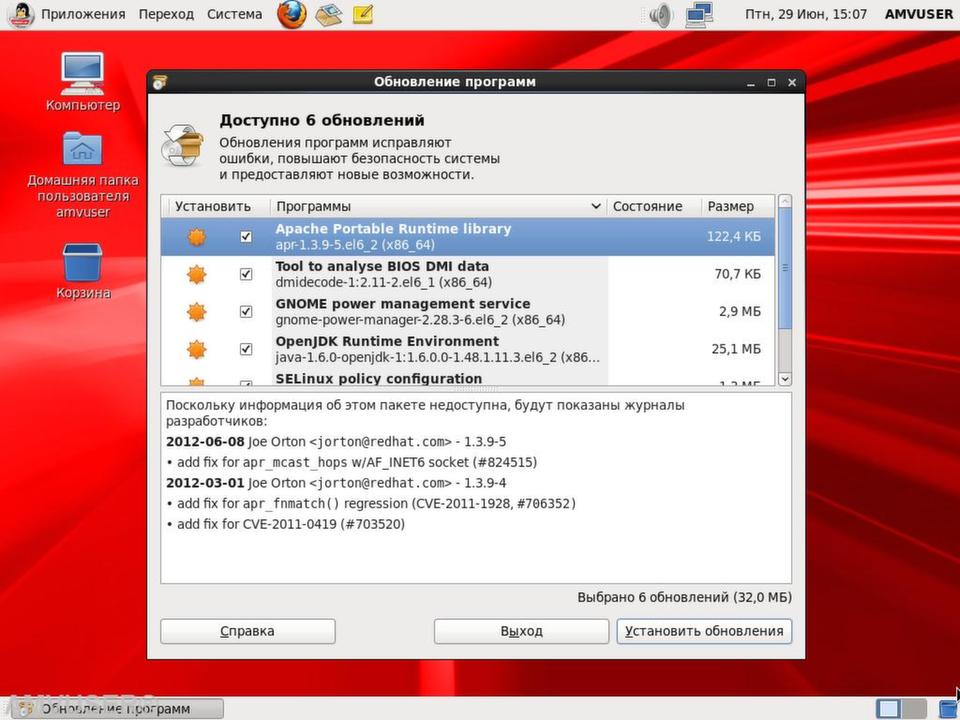Switch to the second workspace in the switcher
960x720 pixels.
pos(913,709)
